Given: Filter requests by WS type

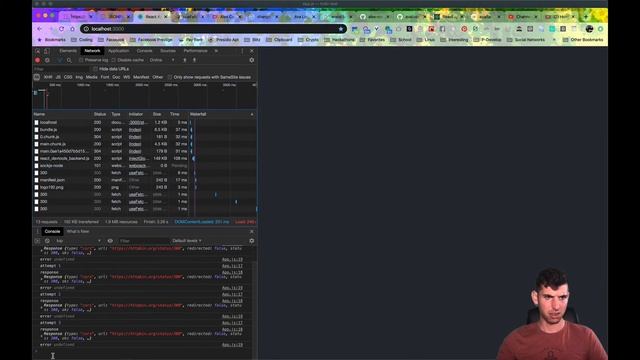Looking at the screenshot, I should [x=127, y=77].
